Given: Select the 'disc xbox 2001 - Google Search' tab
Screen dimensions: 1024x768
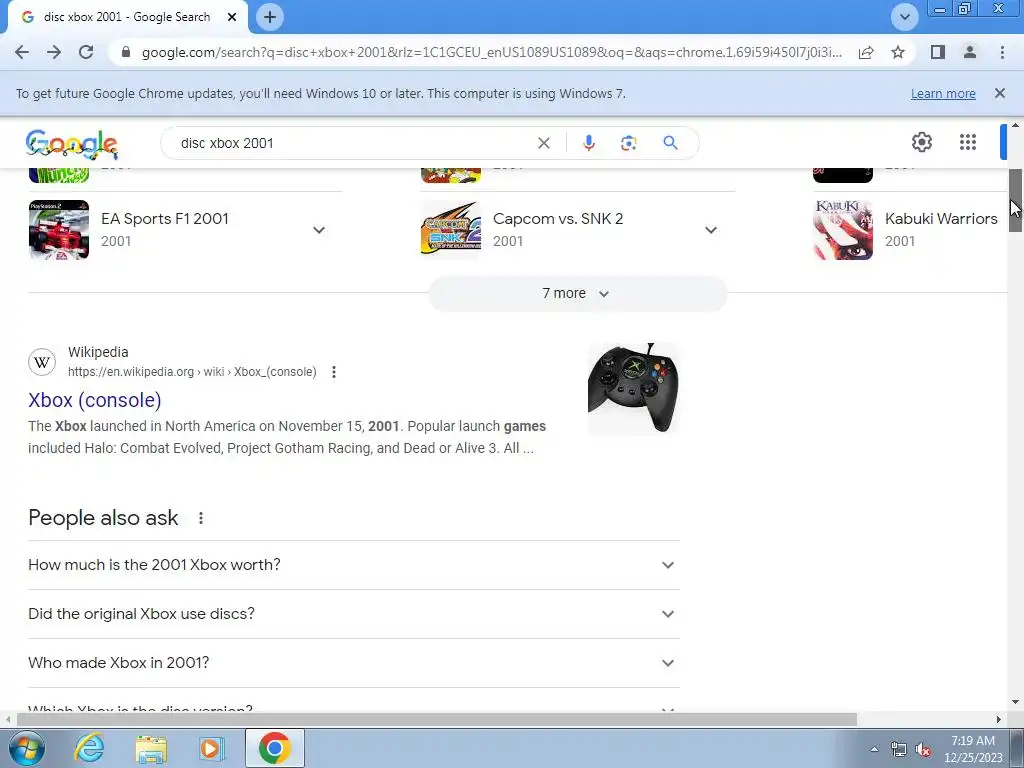Looking at the screenshot, I should [x=127, y=17].
